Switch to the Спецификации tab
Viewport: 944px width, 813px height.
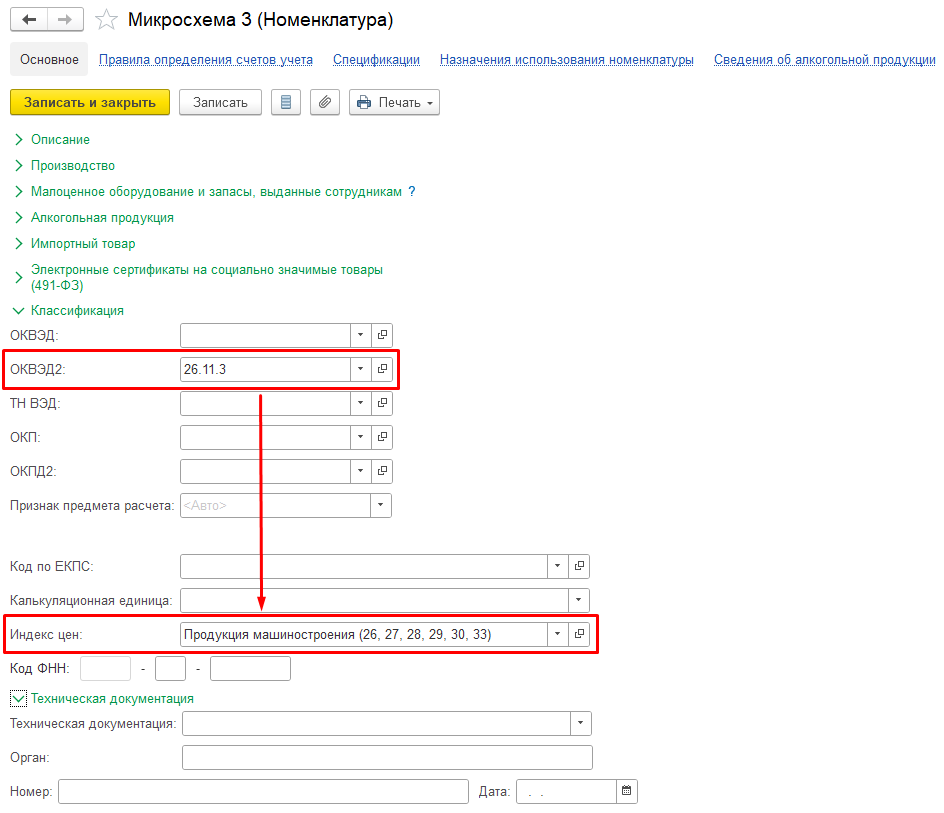pyautogui.click(x=376, y=60)
